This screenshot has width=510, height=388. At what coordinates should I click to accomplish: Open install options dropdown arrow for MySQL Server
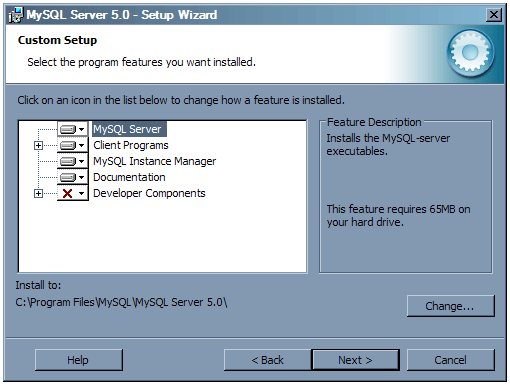pos(81,129)
